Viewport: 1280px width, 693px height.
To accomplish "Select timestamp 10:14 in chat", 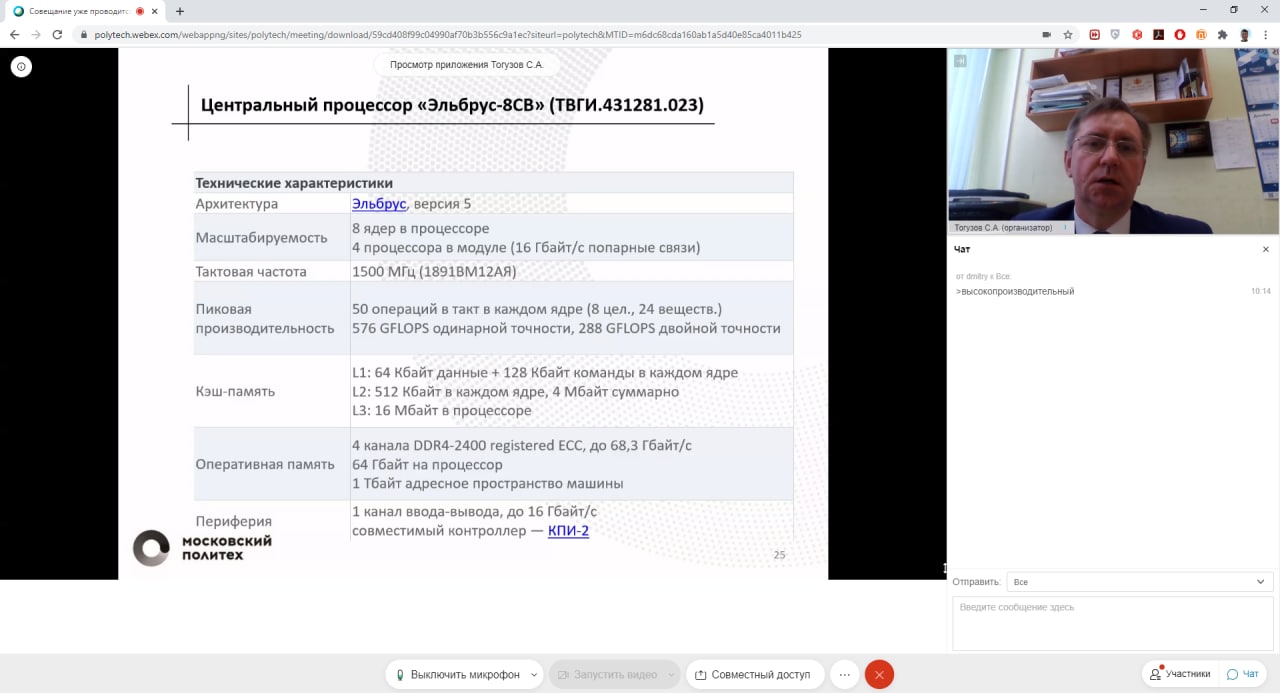I will 1260,291.
